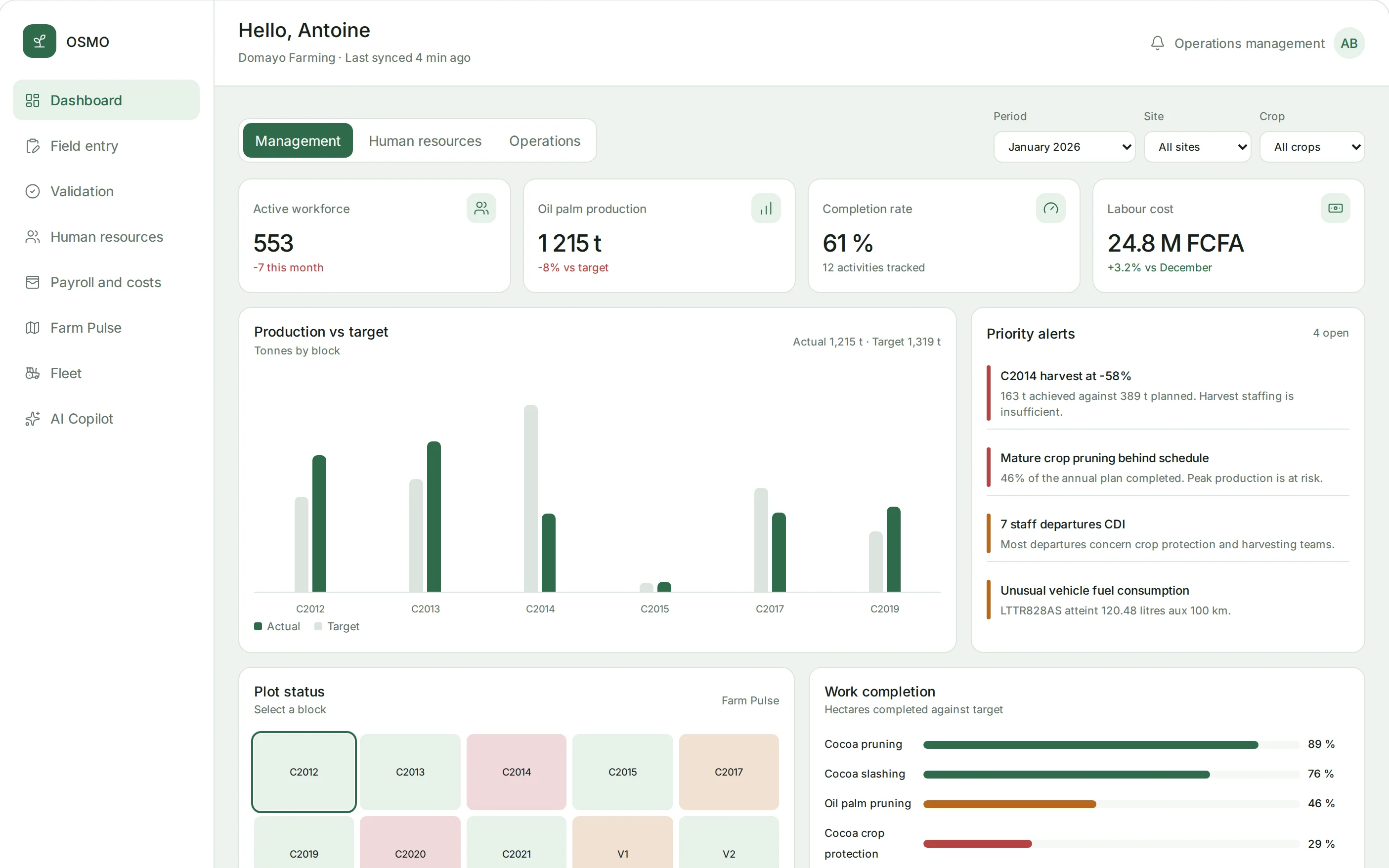Image resolution: width=1389 pixels, height=868 pixels.
Task: Click the AB user avatar
Action: coord(1349,43)
